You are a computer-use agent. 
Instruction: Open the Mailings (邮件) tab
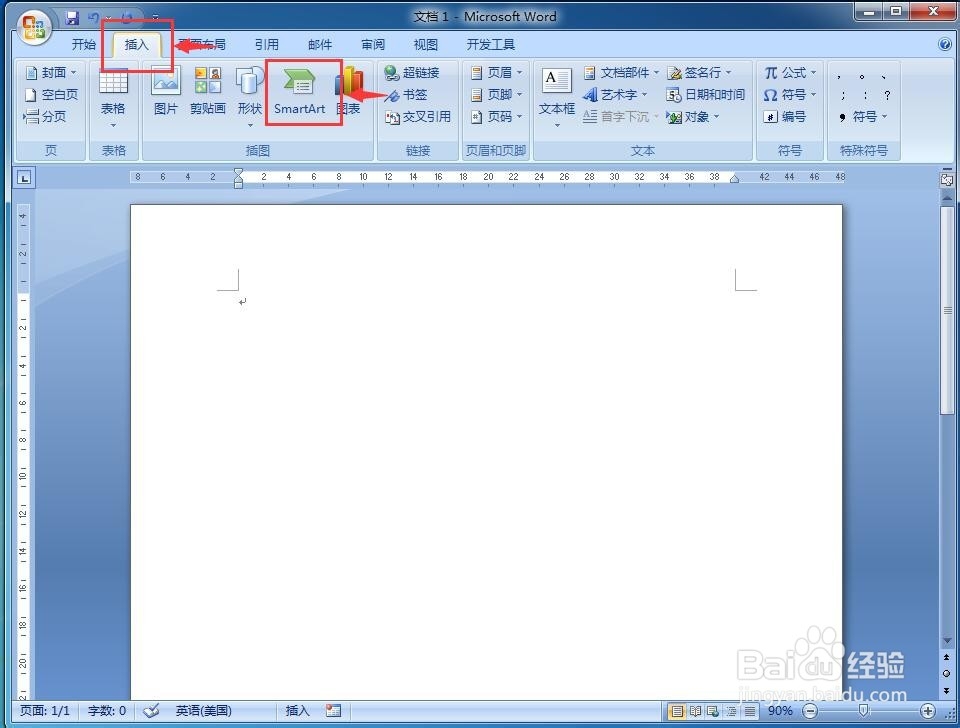coord(320,44)
